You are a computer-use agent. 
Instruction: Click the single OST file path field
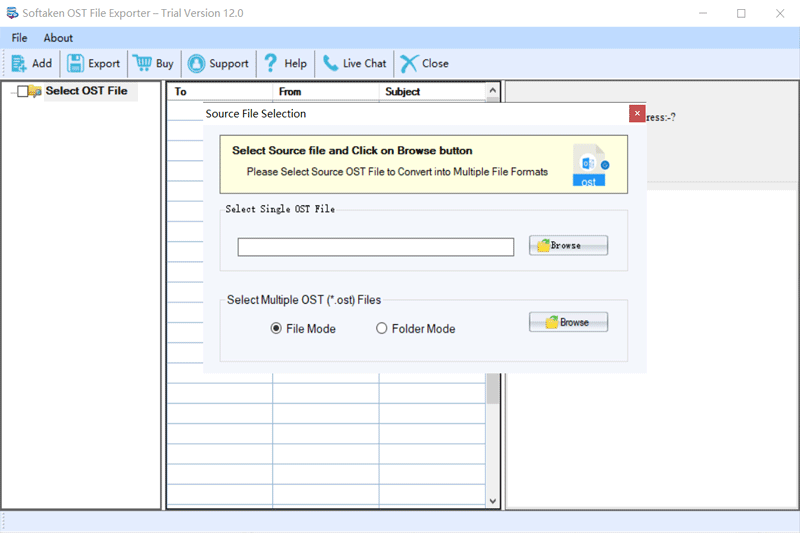[x=376, y=247]
